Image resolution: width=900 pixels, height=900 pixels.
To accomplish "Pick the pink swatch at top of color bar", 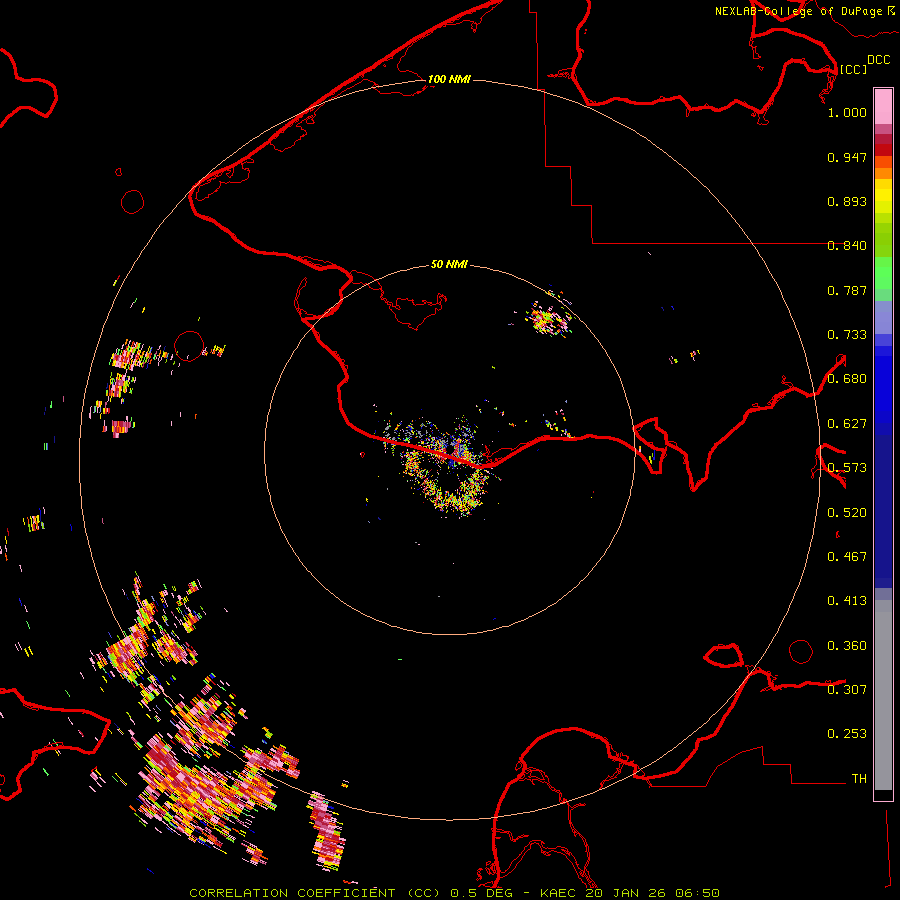I will coord(883,104).
